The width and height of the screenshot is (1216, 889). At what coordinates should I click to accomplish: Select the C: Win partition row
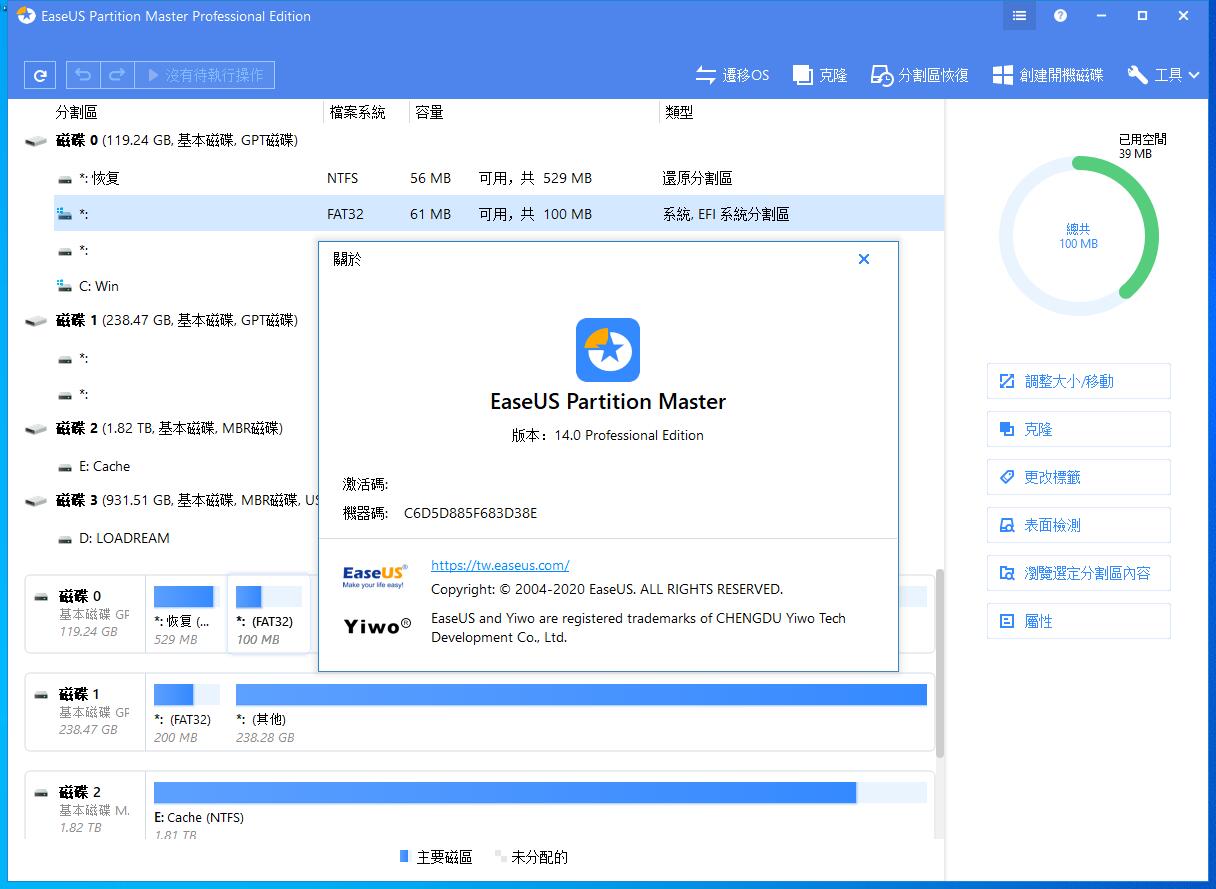pos(186,286)
